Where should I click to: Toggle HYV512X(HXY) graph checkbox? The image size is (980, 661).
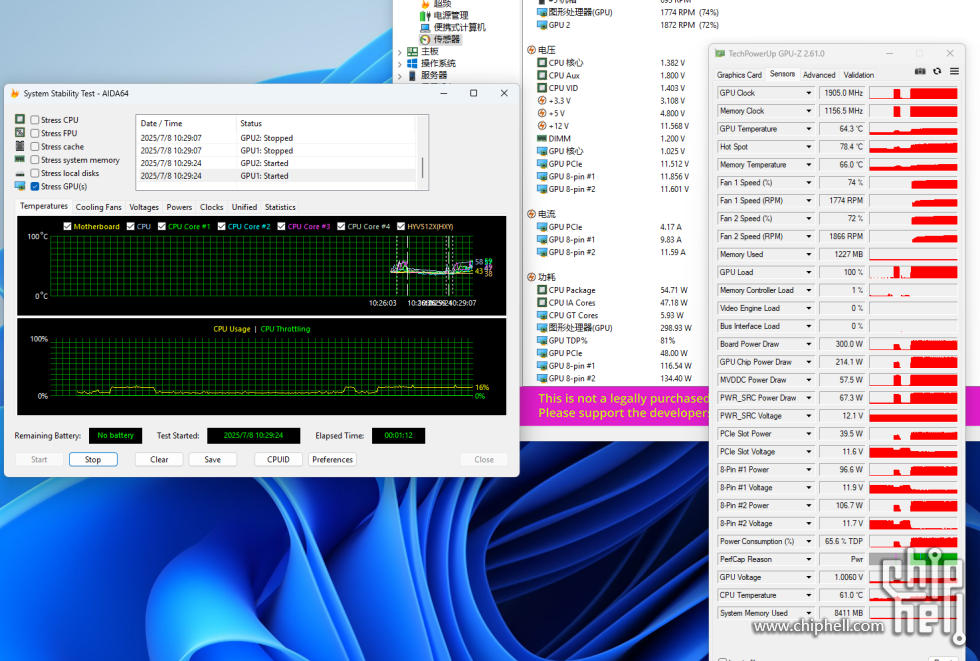coord(401,226)
